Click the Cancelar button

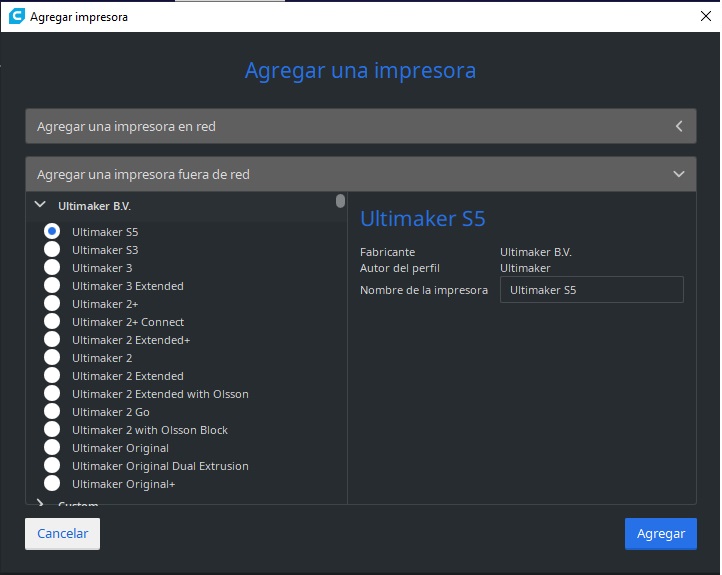(62, 534)
